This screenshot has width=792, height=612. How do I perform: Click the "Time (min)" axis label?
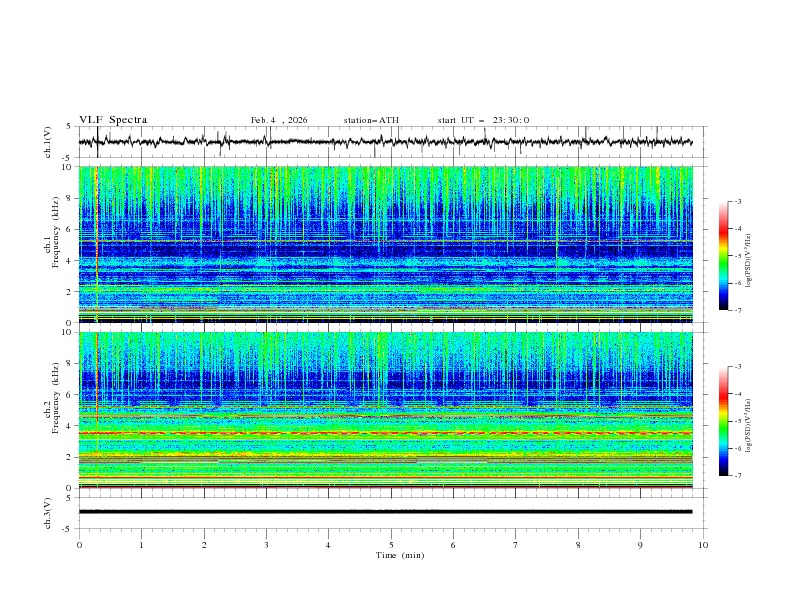[398, 554]
